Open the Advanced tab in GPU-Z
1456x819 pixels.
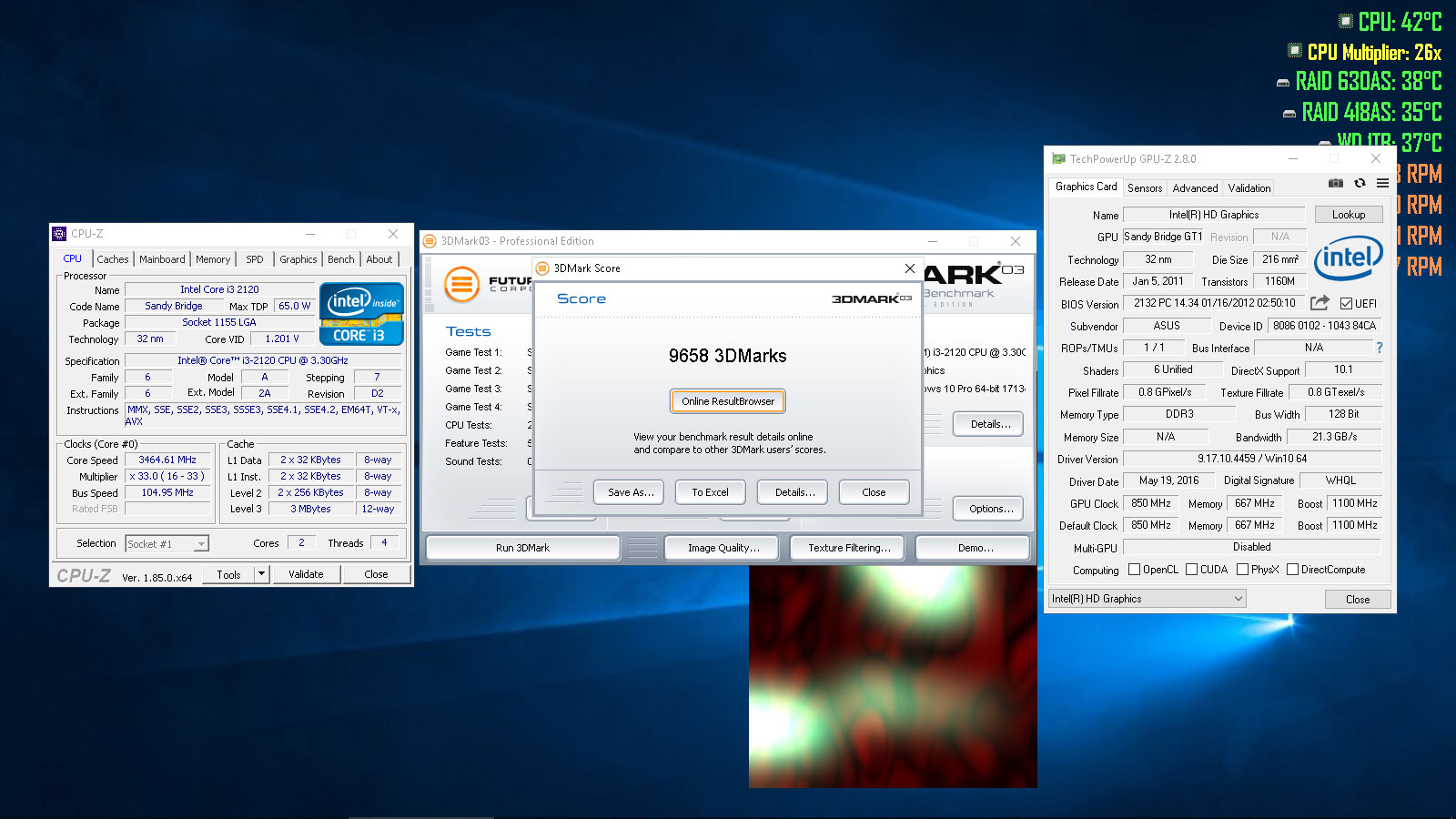point(1195,188)
